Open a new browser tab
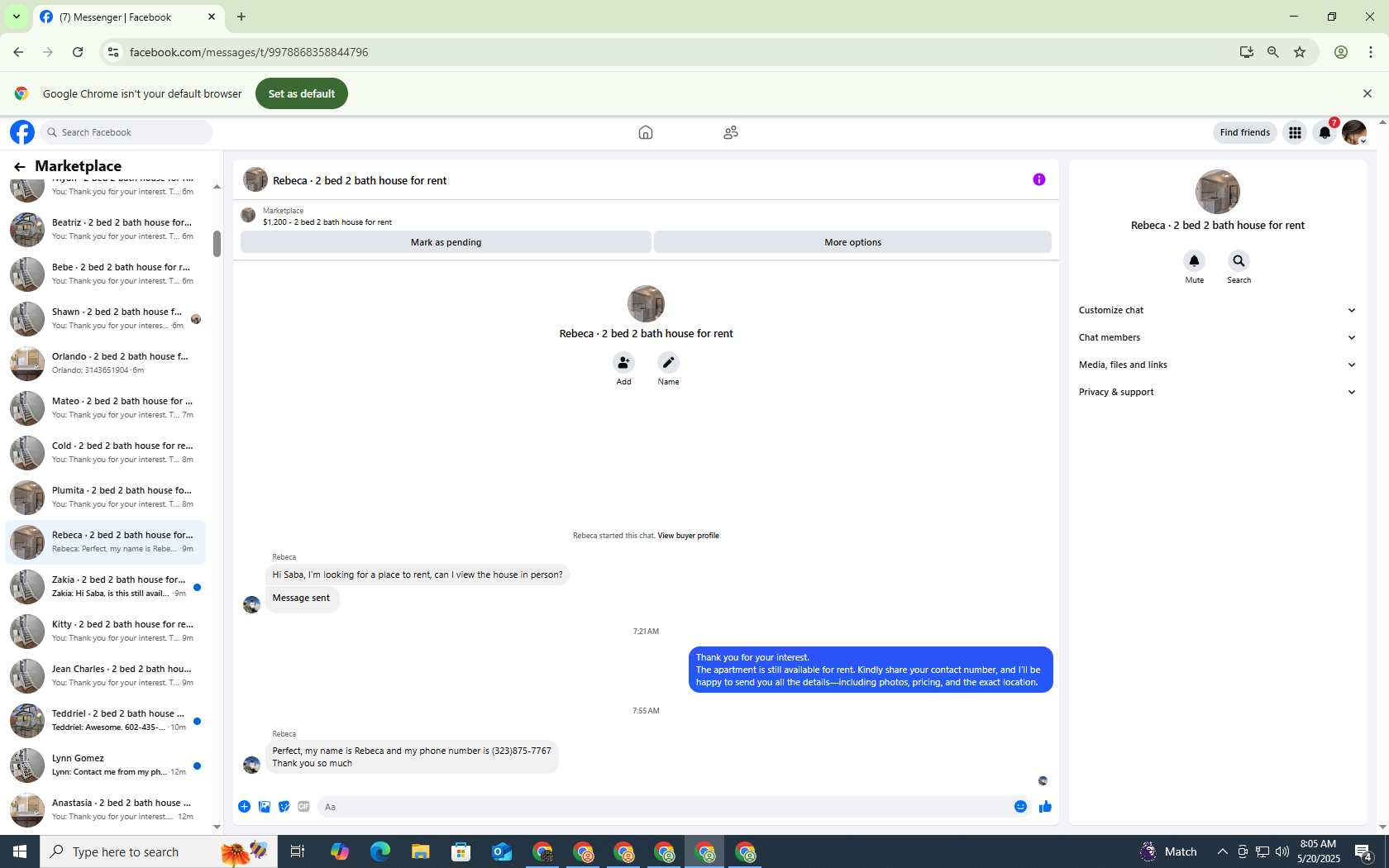Viewport: 1389px width, 868px height. 241,17
